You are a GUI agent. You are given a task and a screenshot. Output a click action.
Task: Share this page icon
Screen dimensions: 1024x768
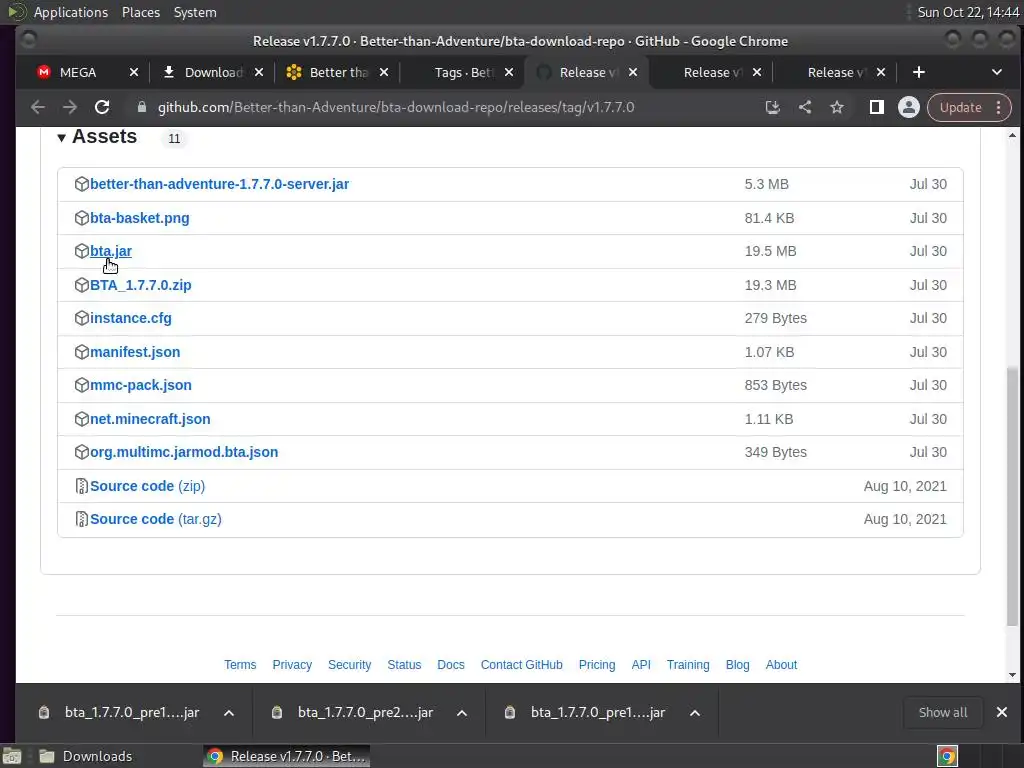pos(805,107)
